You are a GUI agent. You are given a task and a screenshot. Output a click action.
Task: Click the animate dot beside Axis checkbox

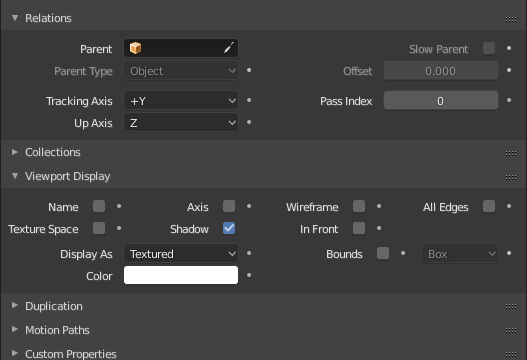249,206
